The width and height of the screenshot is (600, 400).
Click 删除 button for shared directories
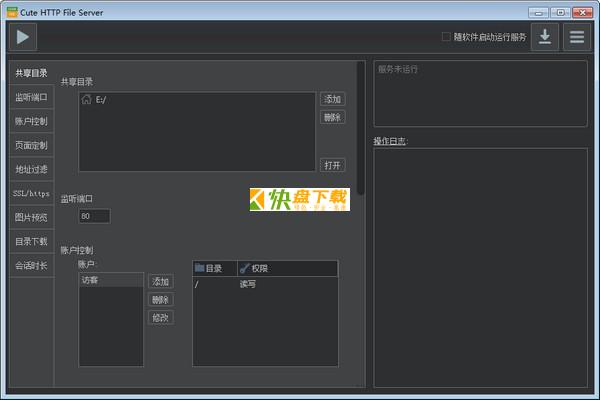point(333,117)
